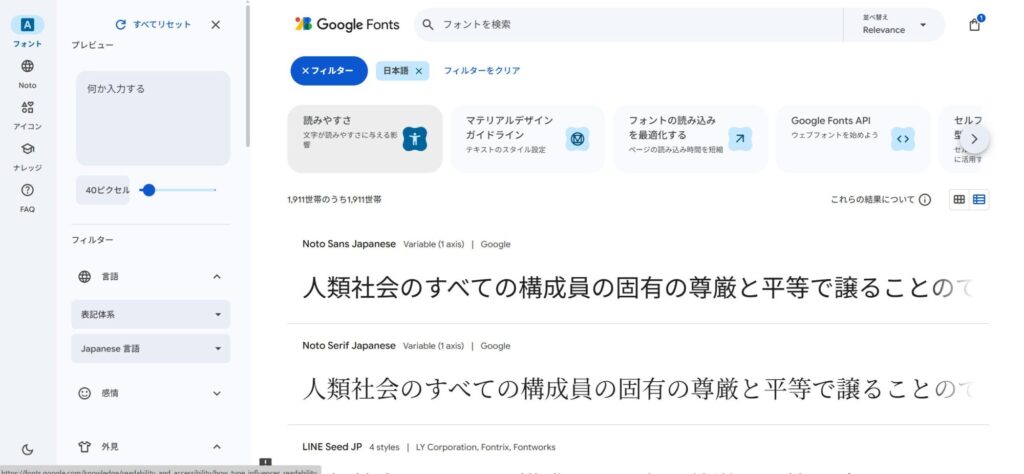The height and width of the screenshot is (474, 1024).
Task: Open the shopping bag selection icon
Action: point(974,25)
